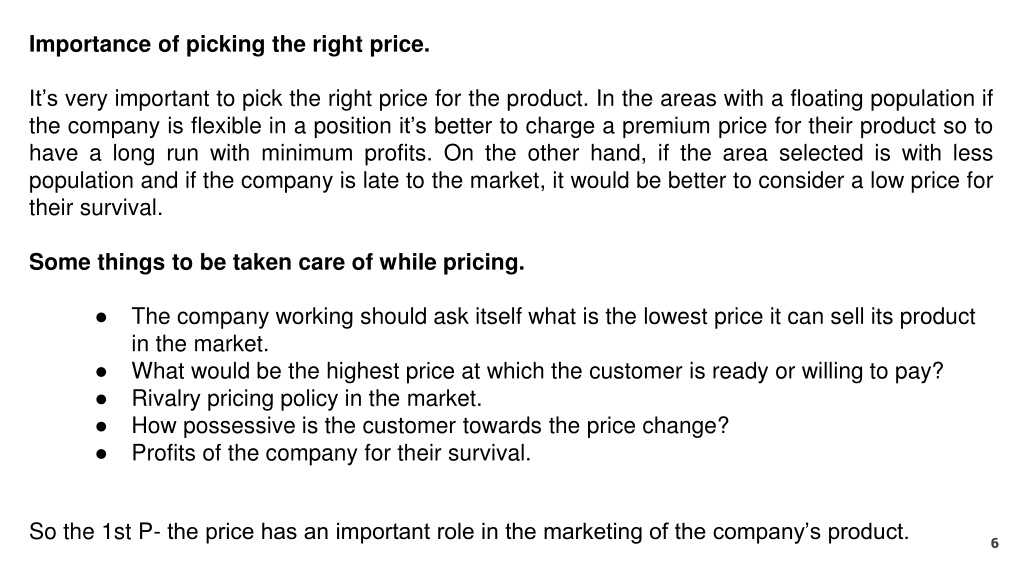Click the text 'Profits of the company for their survival.'
The height and width of the screenshot is (576, 1024).
click(x=331, y=453)
